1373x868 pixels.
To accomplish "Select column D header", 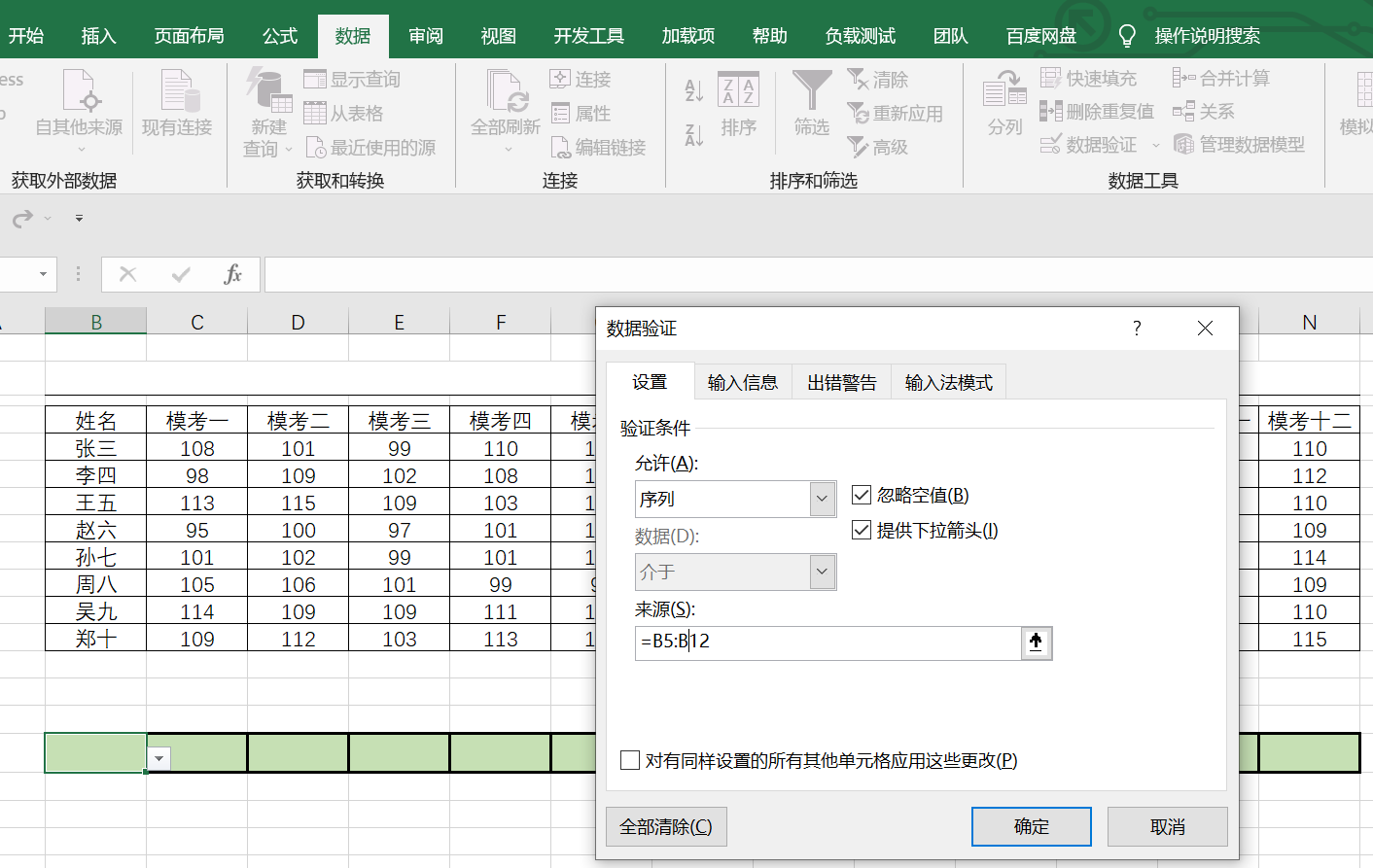I will click(x=298, y=322).
